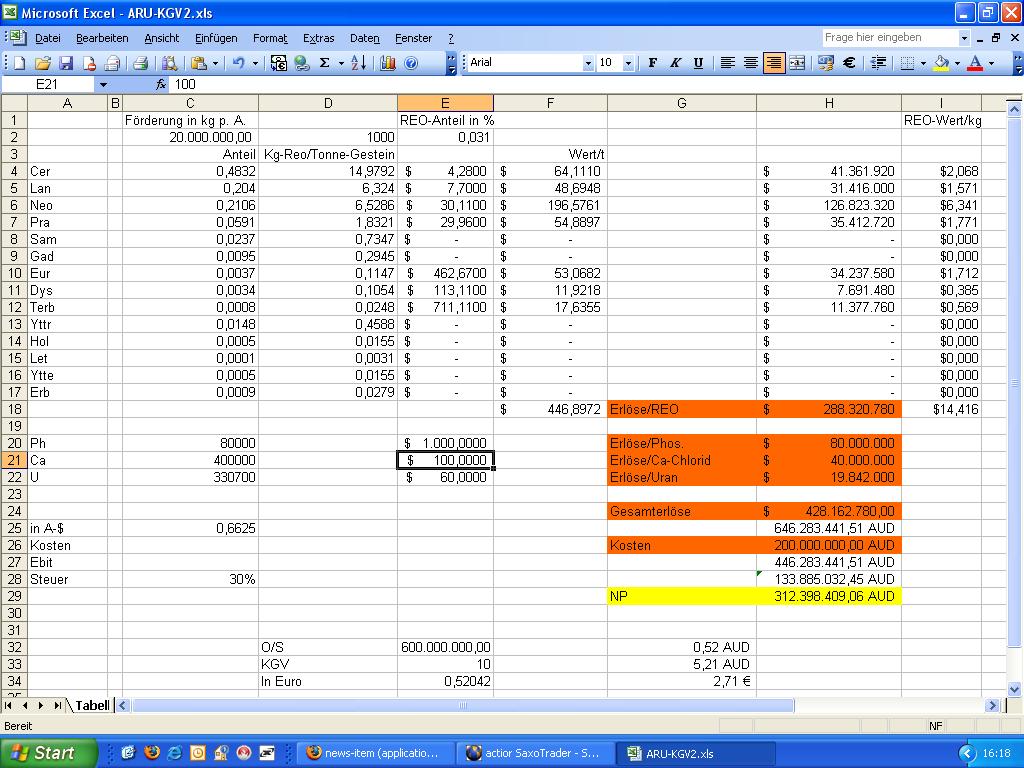Open the Daten menu
The width and height of the screenshot is (1024, 768).
pyautogui.click(x=364, y=38)
